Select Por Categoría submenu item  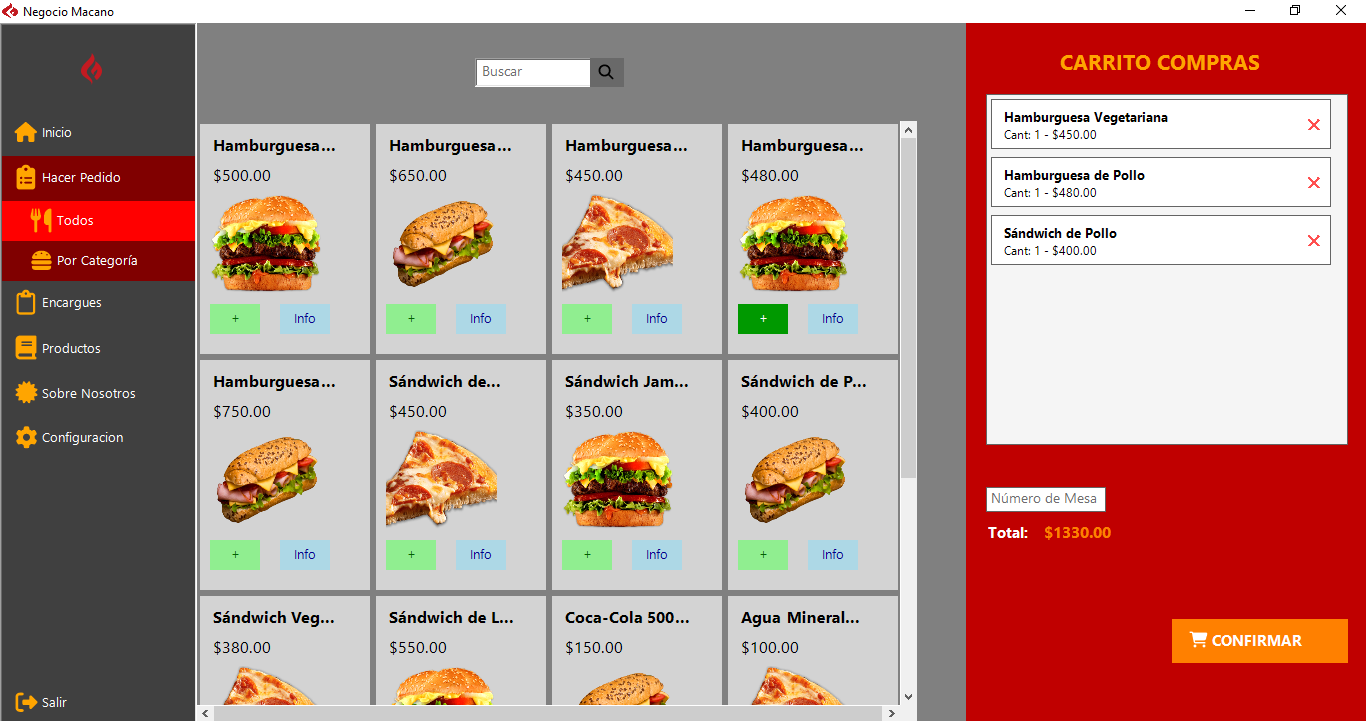pos(98,261)
